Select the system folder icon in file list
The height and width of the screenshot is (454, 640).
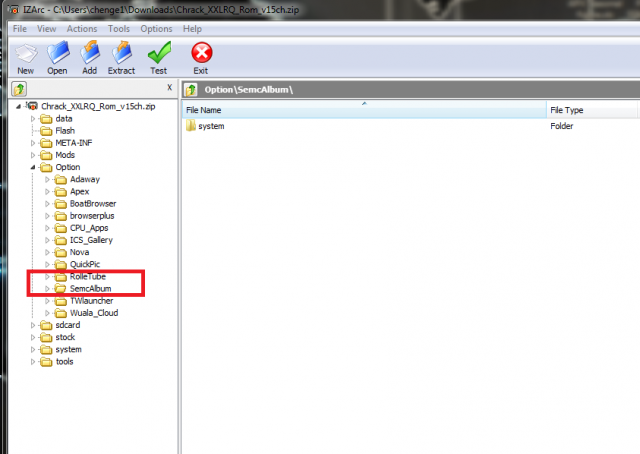click(191, 126)
